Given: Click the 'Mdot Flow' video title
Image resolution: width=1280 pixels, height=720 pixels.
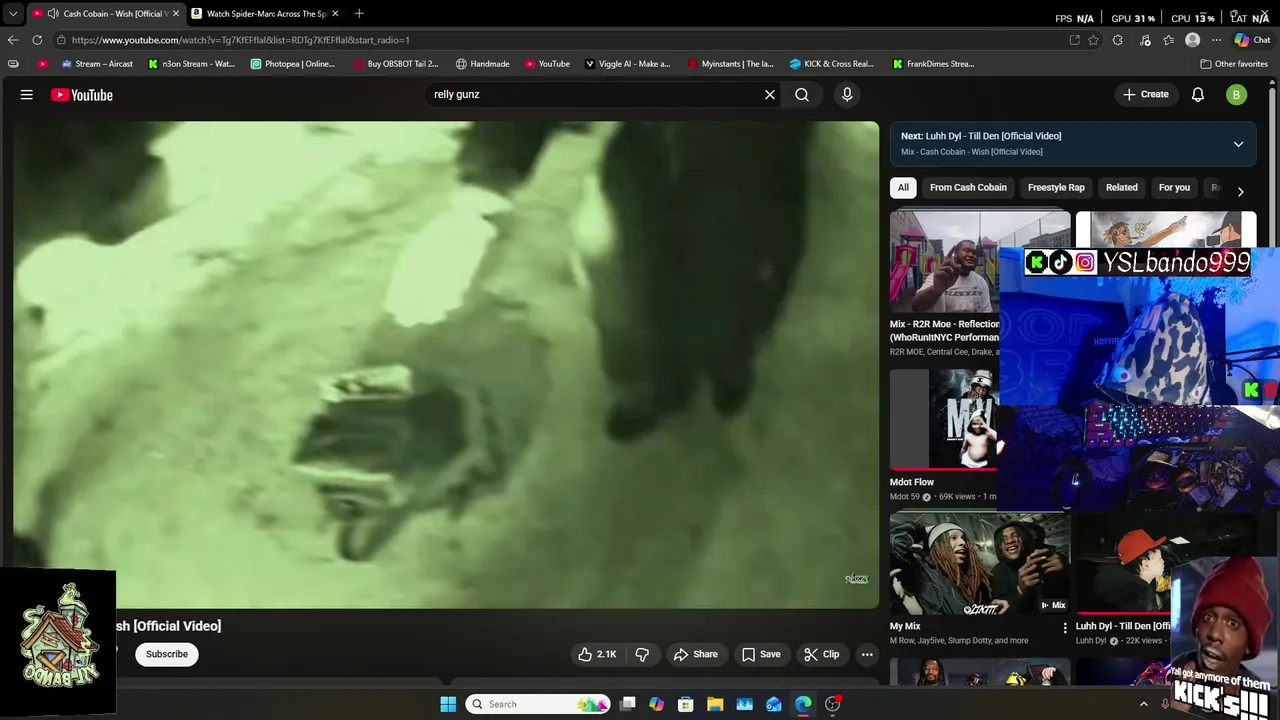Looking at the screenshot, I should [912, 482].
